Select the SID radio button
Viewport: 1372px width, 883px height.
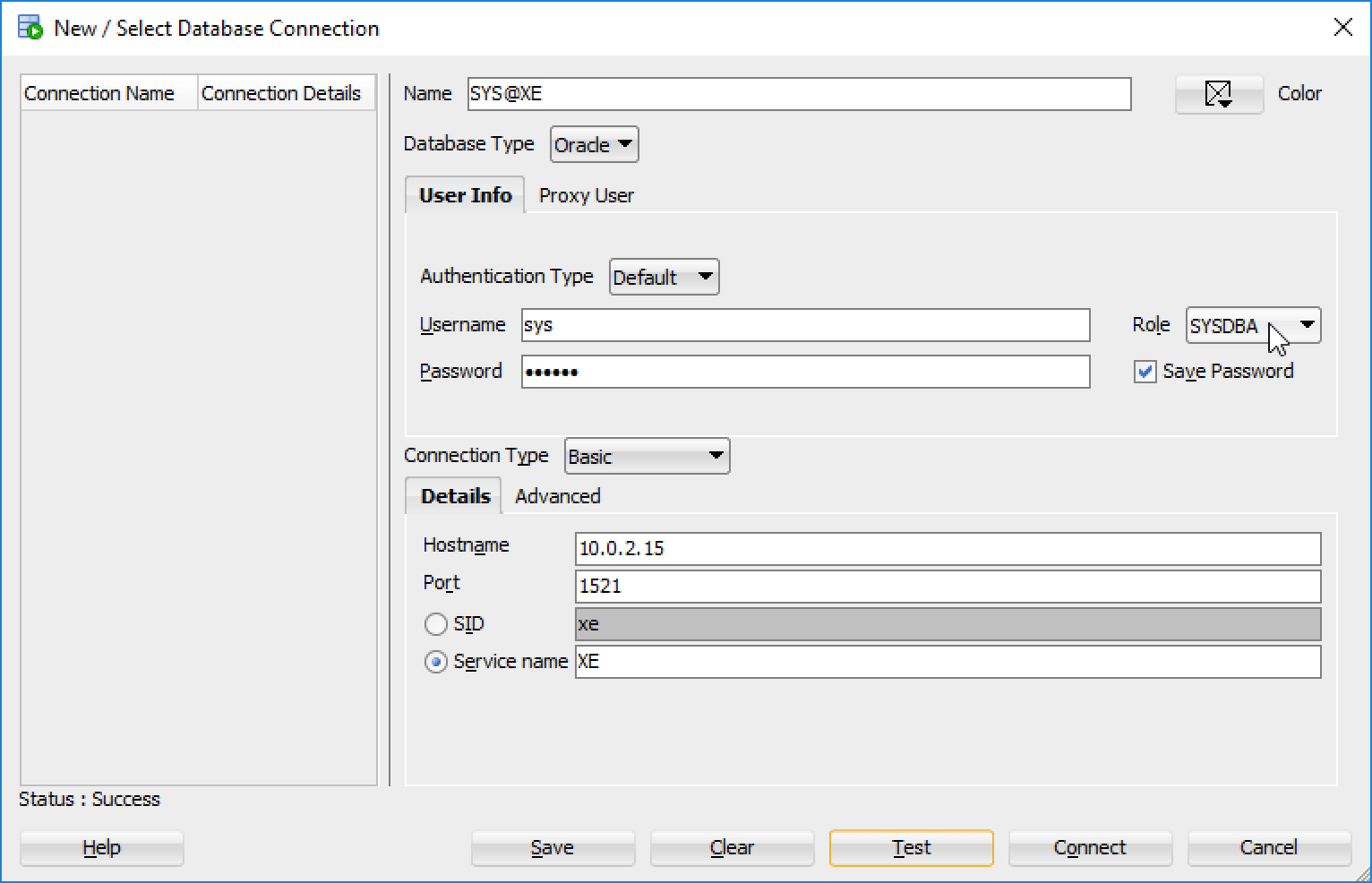pyautogui.click(x=436, y=623)
